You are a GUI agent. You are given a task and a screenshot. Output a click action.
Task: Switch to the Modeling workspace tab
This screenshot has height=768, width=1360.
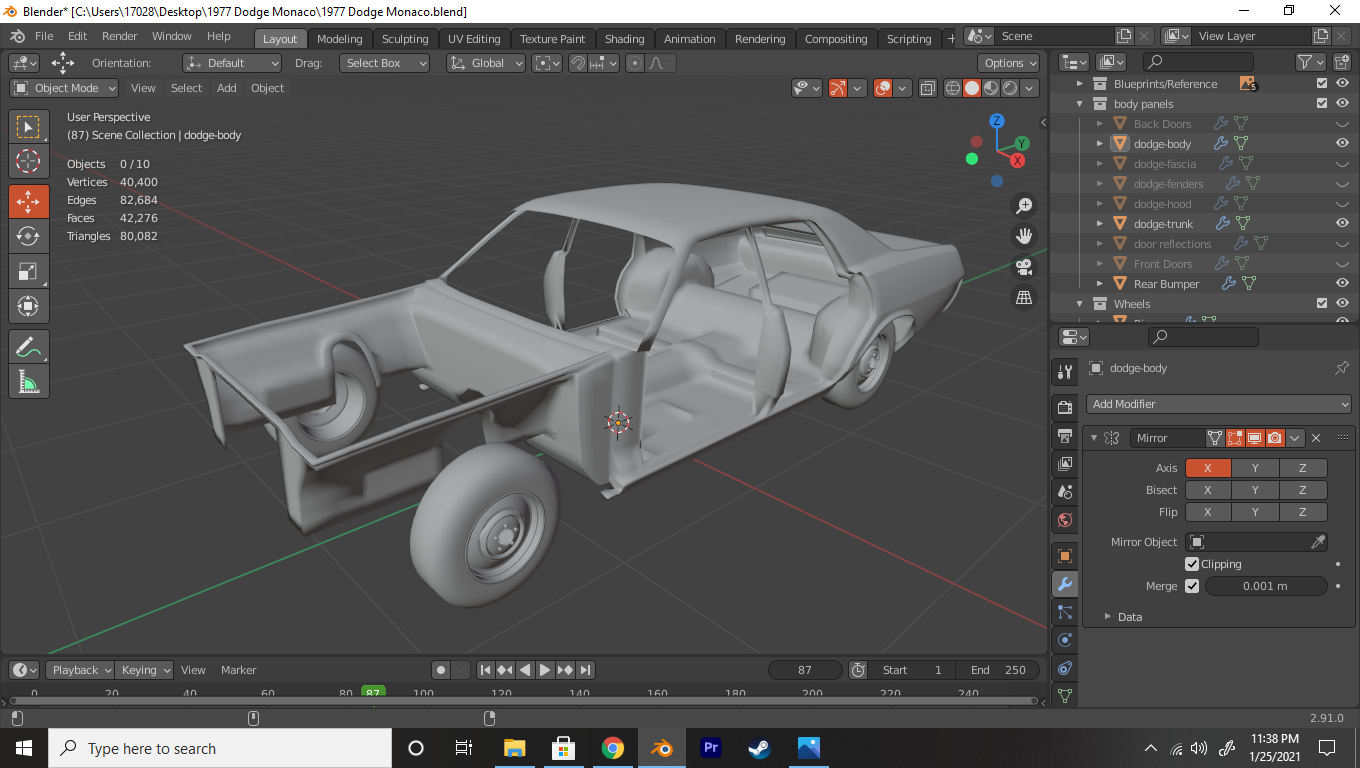click(339, 39)
